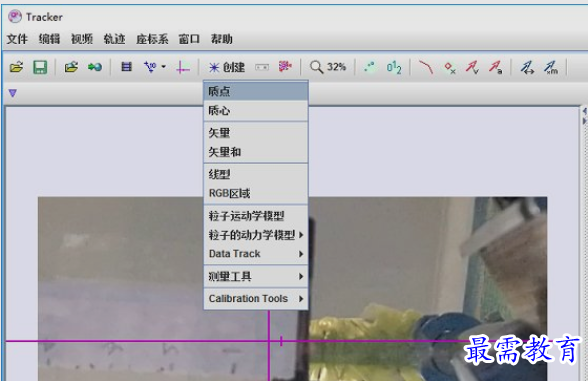Open the 编辑 menu
Viewport: 588px width, 381px height.
click(x=50, y=39)
